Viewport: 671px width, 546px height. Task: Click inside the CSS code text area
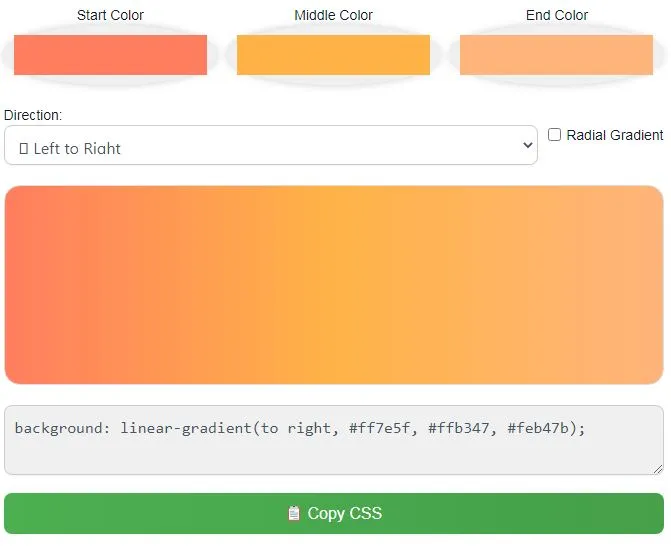coord(334,440)
